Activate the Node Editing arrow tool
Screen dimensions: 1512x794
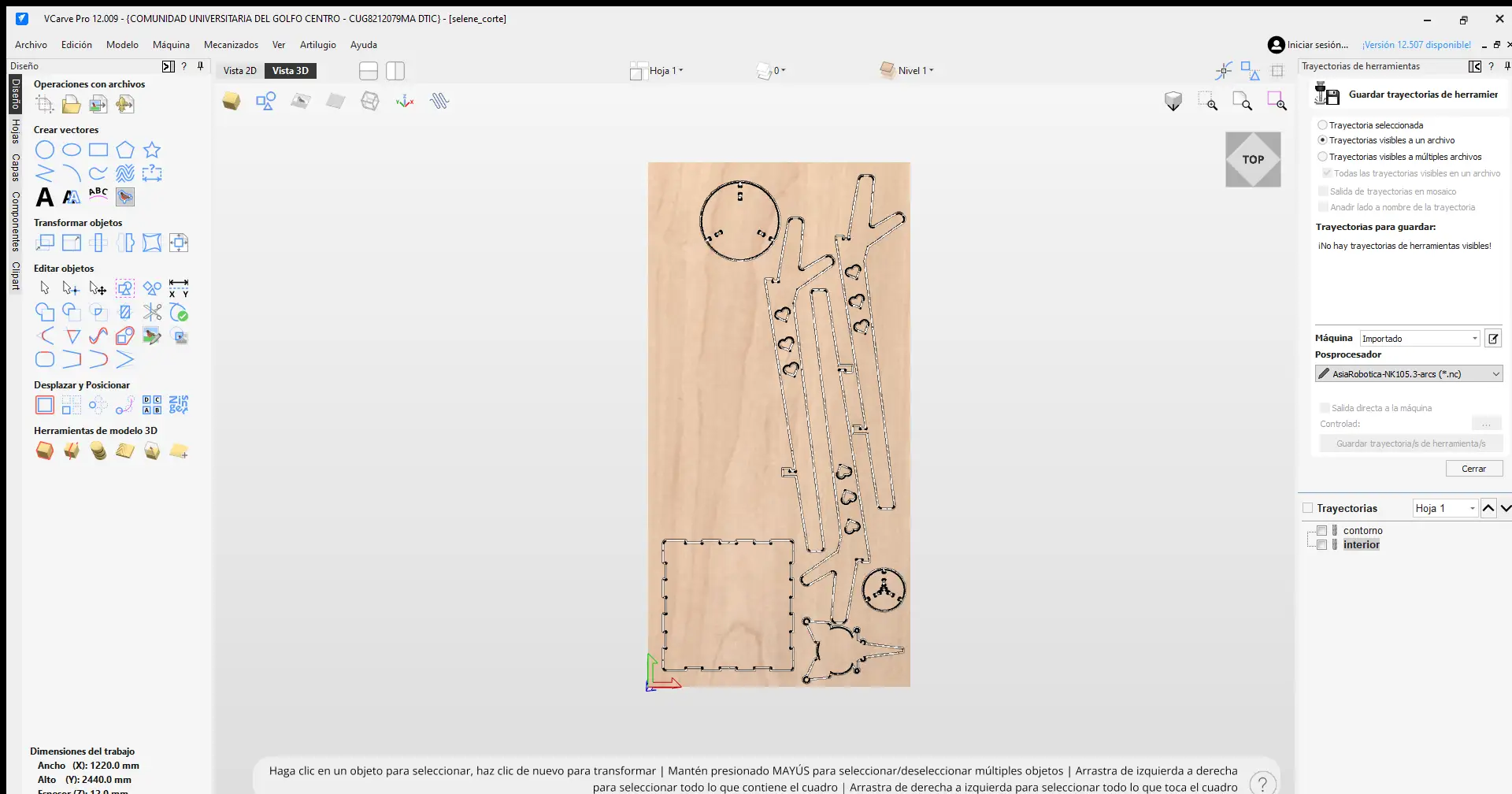[x=72, y=288]
